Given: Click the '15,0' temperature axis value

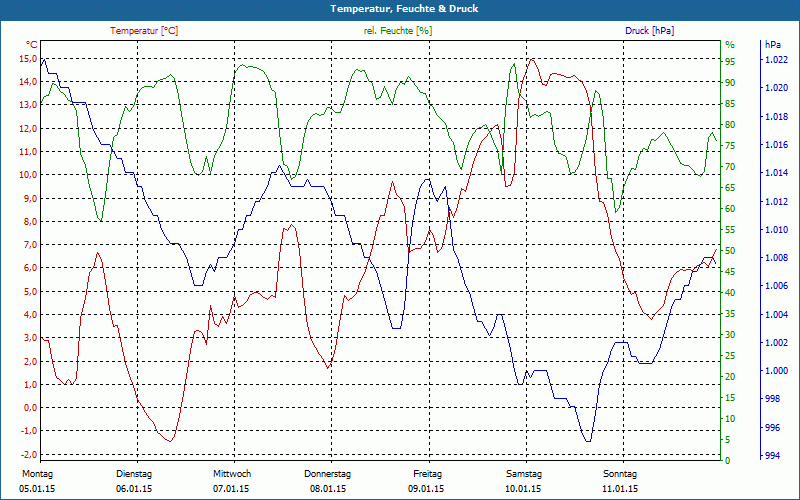Looking at the screenshot, I should (x=28, y=59).
